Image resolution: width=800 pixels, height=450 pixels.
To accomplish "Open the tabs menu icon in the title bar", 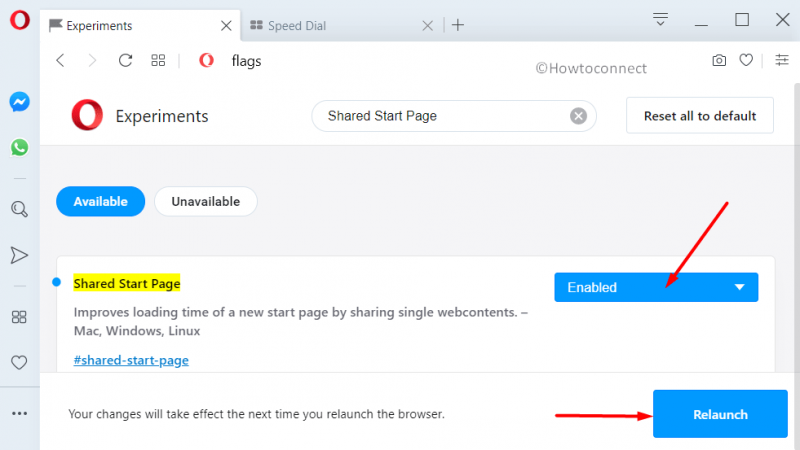I will 661,20.
